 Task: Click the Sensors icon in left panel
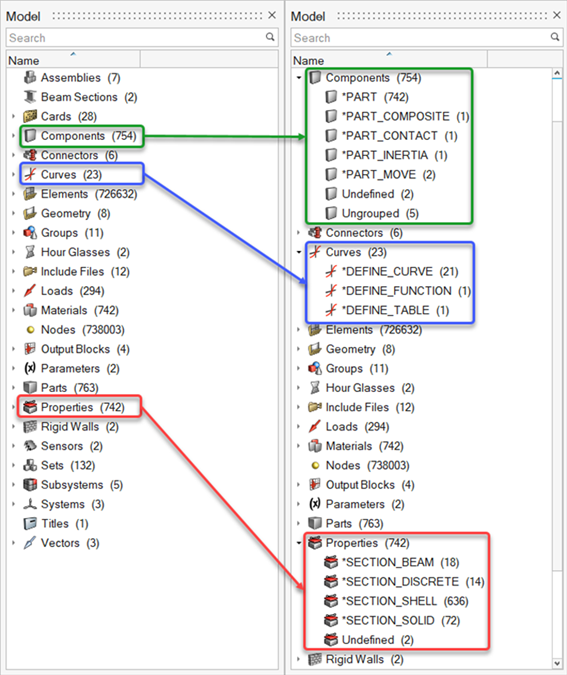click(30, 446)
